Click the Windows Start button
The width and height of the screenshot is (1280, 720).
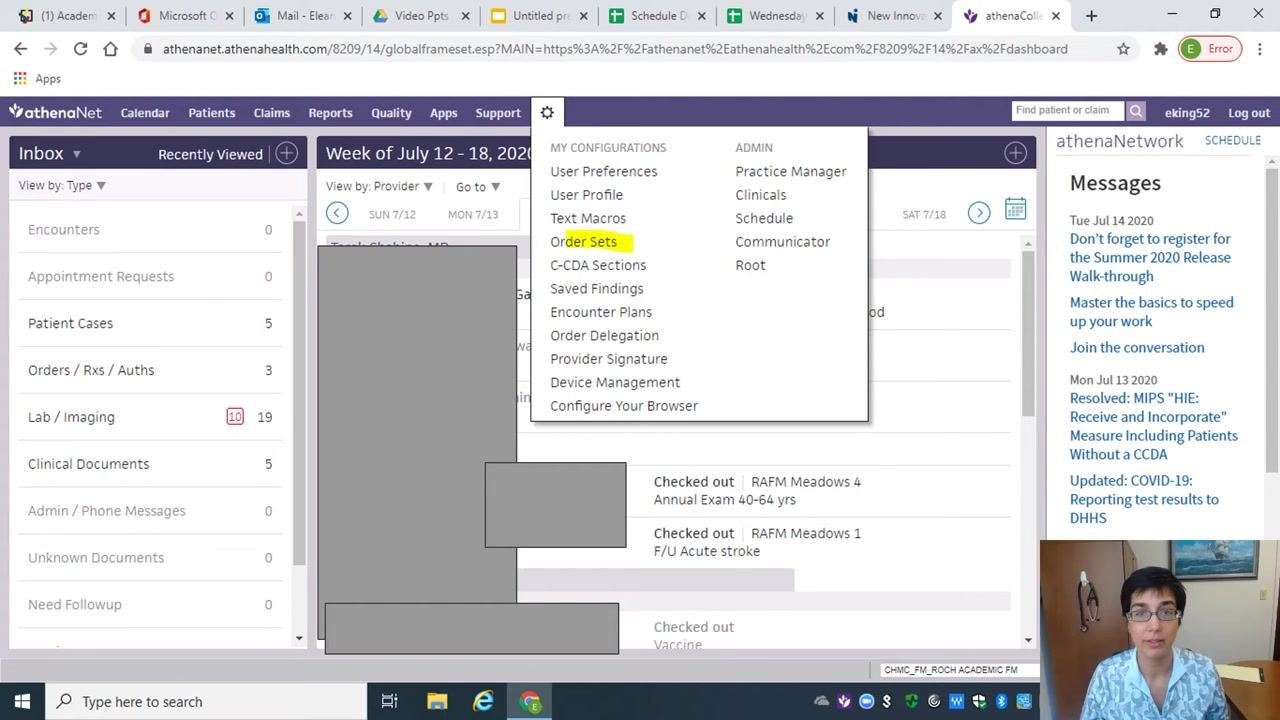(22, 701)
